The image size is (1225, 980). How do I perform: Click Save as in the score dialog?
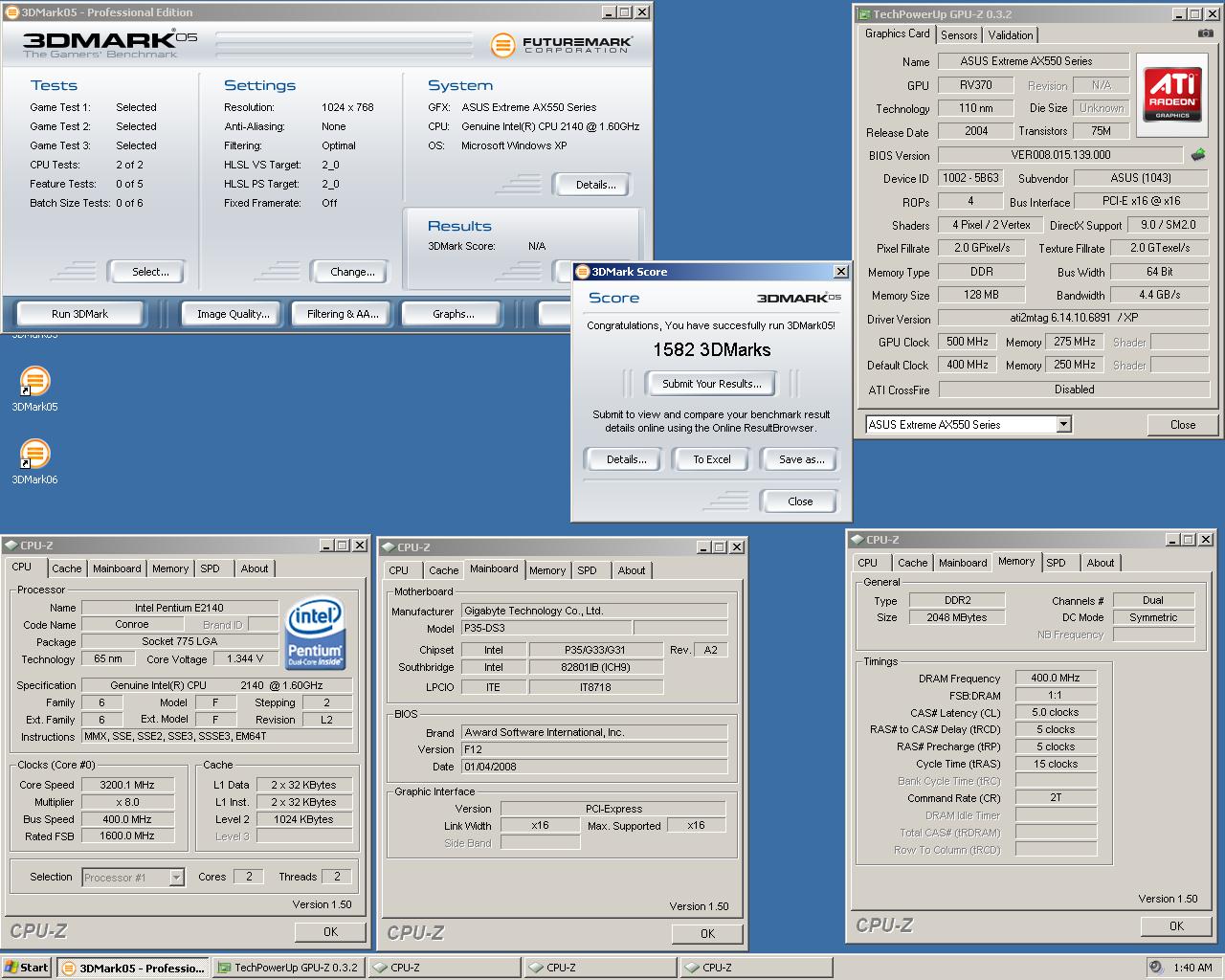point(801,459)
